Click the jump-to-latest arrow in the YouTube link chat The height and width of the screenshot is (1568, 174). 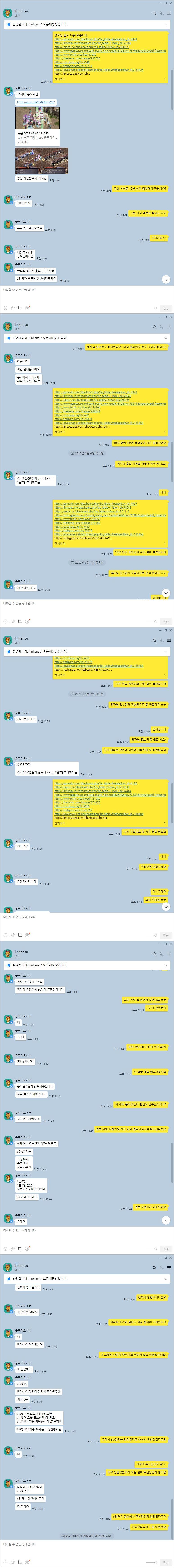(x=165, y=279)
